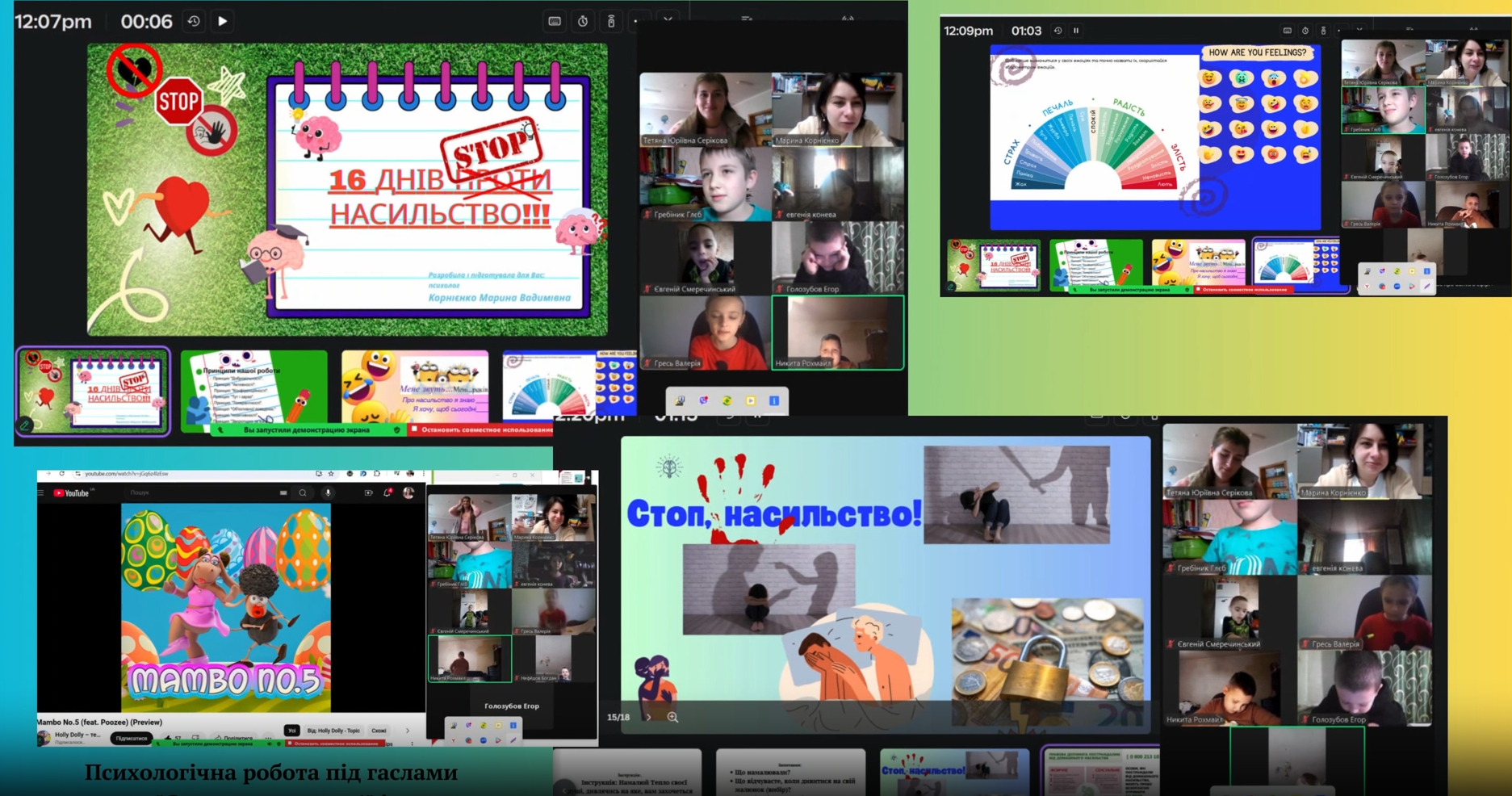The height and width of the screenshot is (796, 1512).
Task: Select Гресь Валерія's tile in the 12:07pm call
Action: point(706,333)
